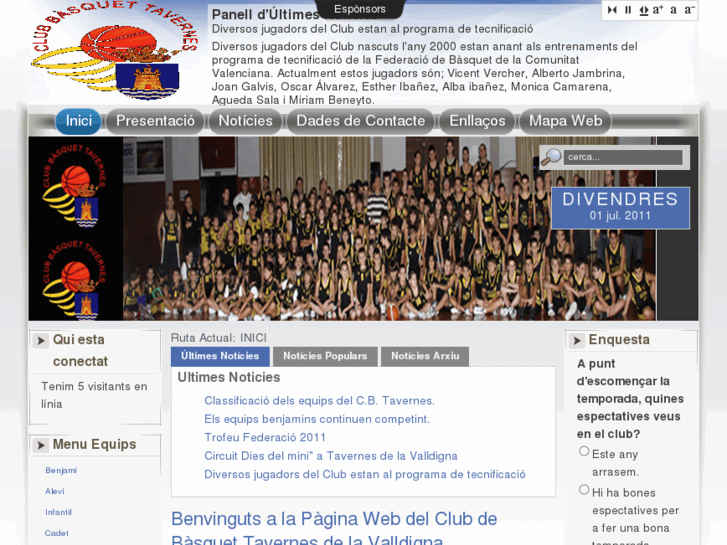
Task: Click the poll question 'A punt d'escomençar la temporada'
Action: point(630,399)
